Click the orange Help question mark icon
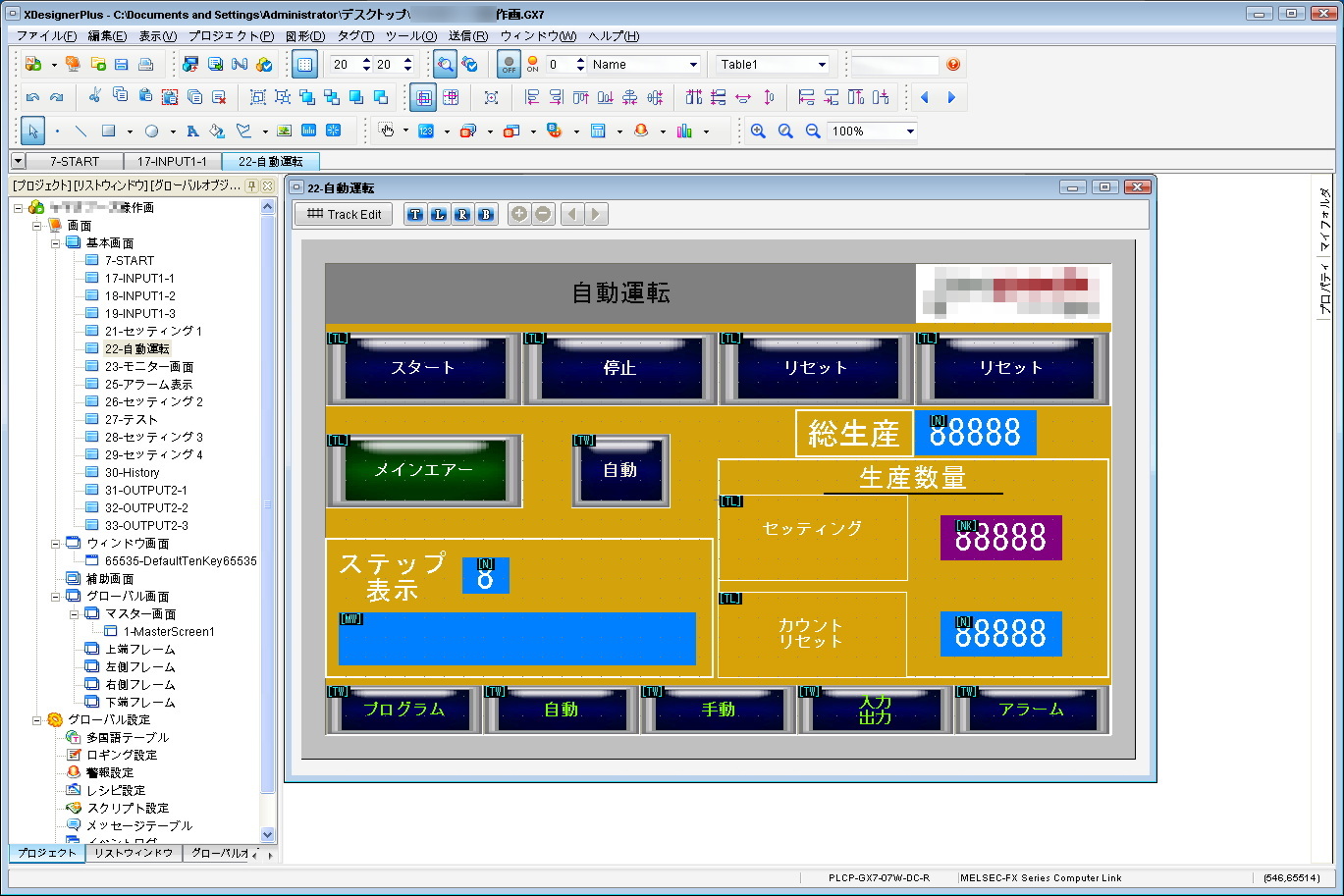The height and width of the screenshot is (896, 1344). click(x=953, y=65)
